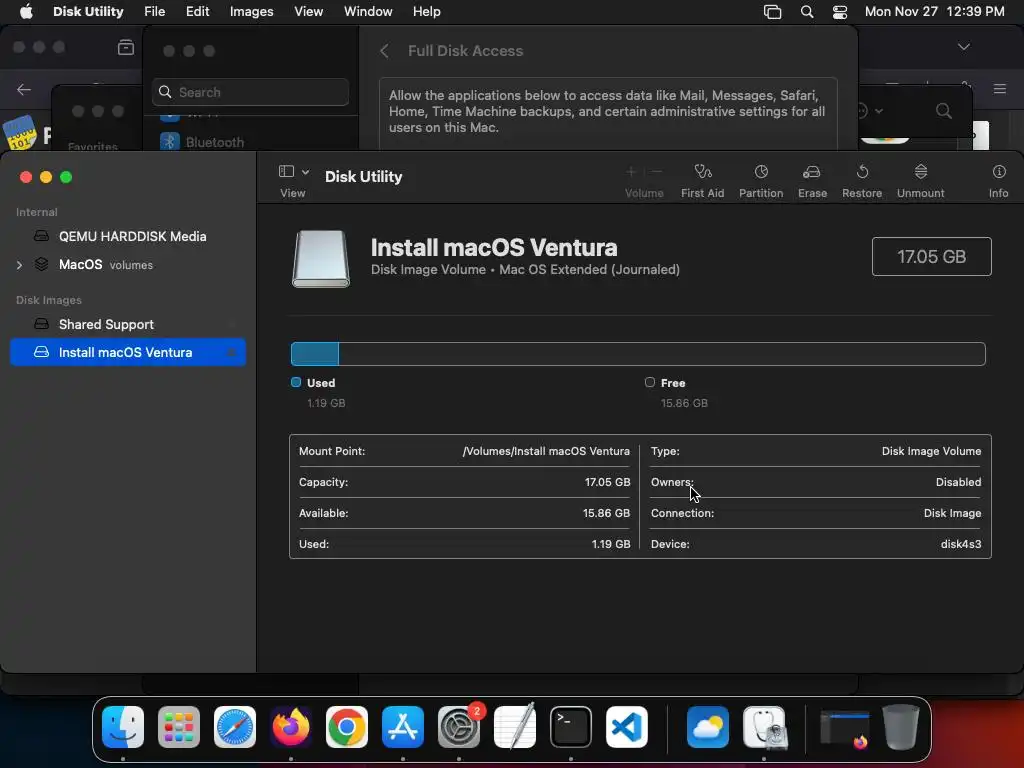Open Visual Studio Code from the Dock
1024x768 pixels.
pos(627,727)
